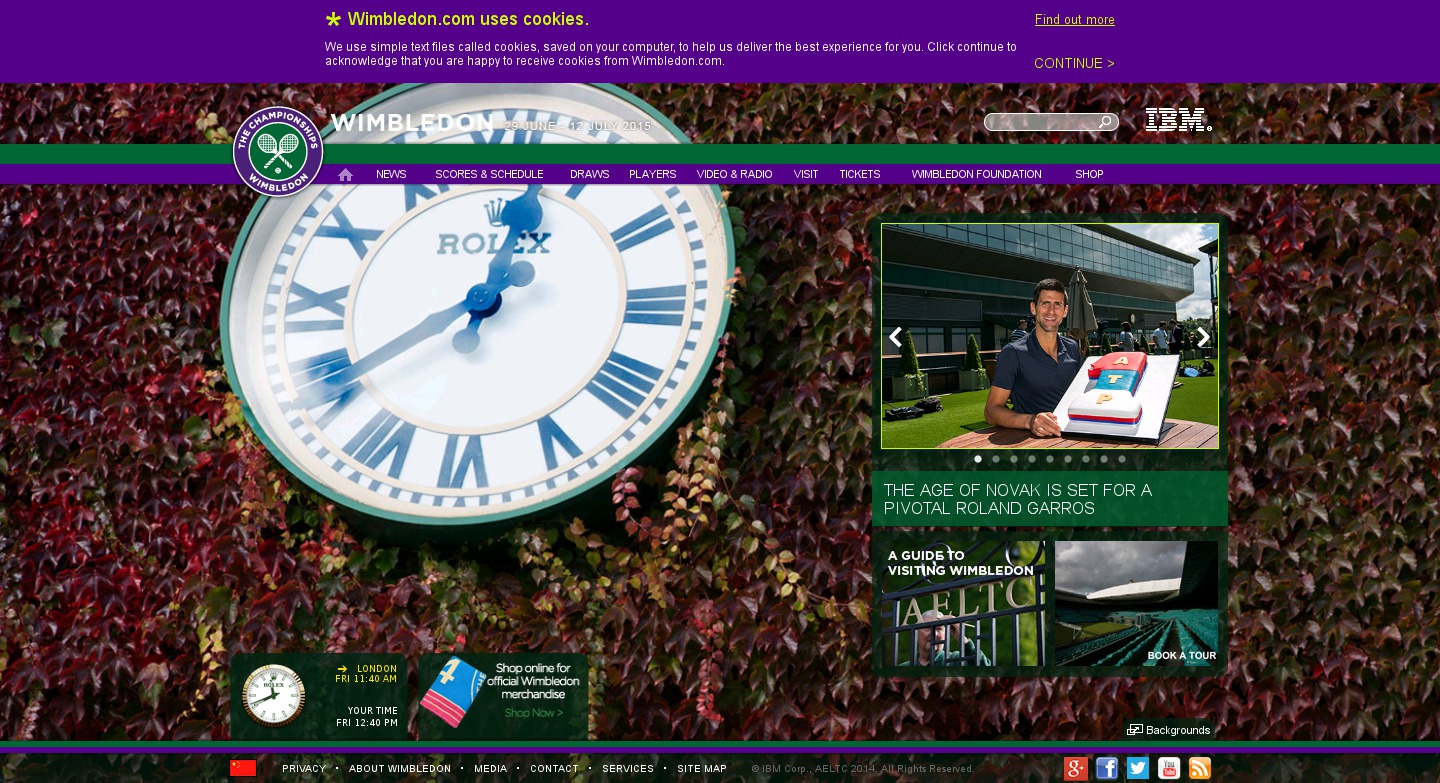Open the PLAYERS menu

click(x=653, y=174)
